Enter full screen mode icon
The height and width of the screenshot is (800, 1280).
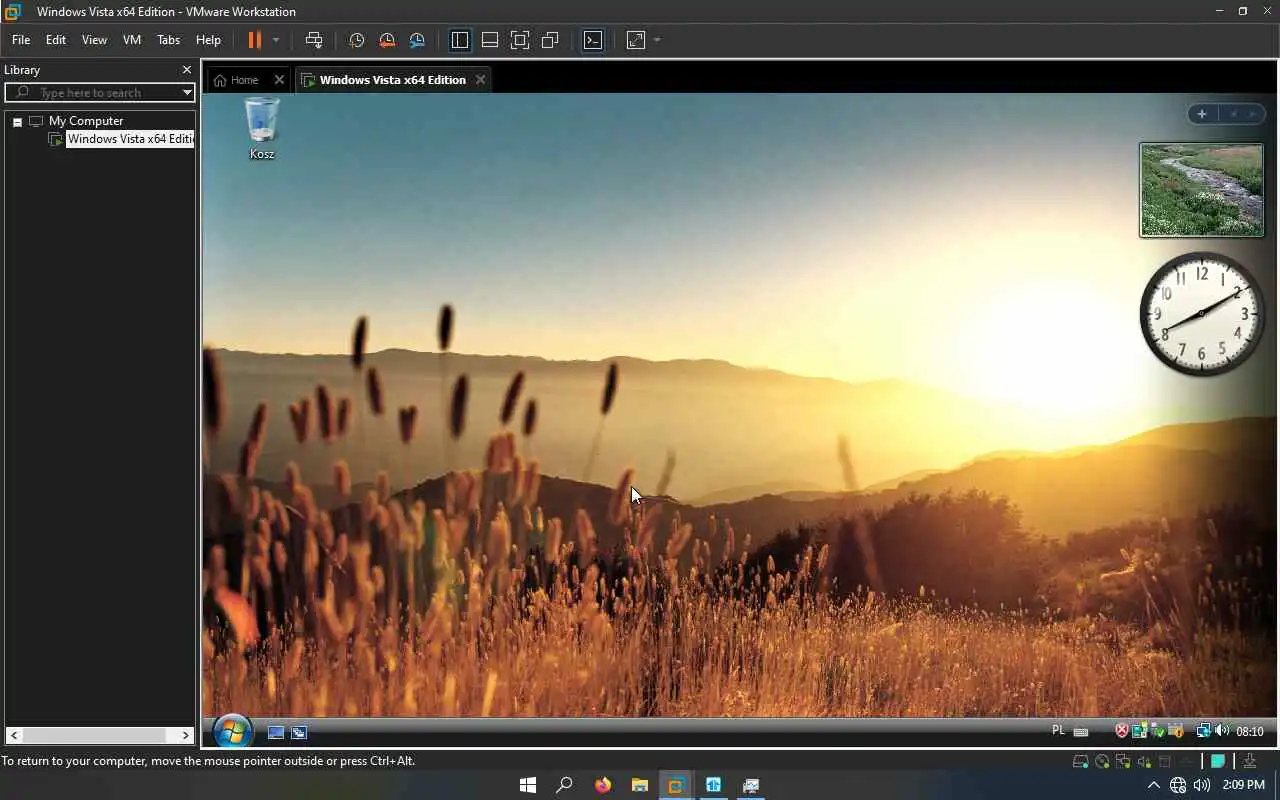pos(520,40)
